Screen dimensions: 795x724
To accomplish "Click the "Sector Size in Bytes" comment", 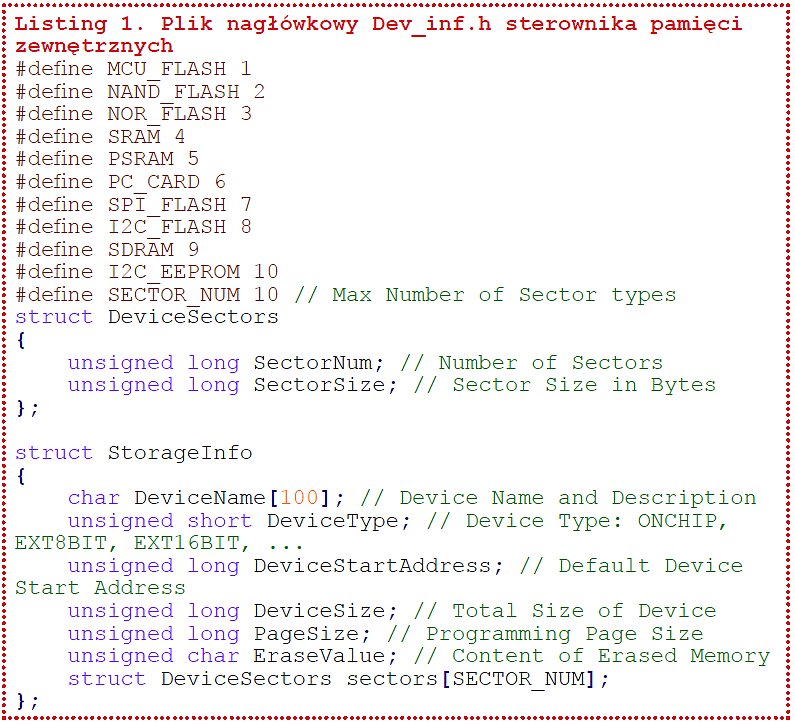I will [584, 385].
